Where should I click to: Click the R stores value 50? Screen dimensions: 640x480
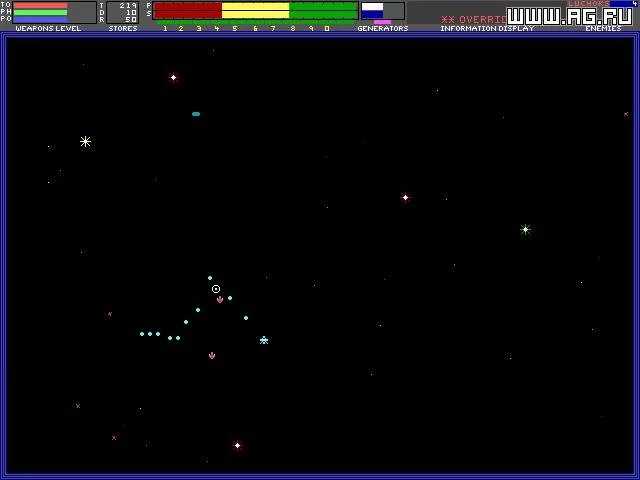[x=131, y=19]
